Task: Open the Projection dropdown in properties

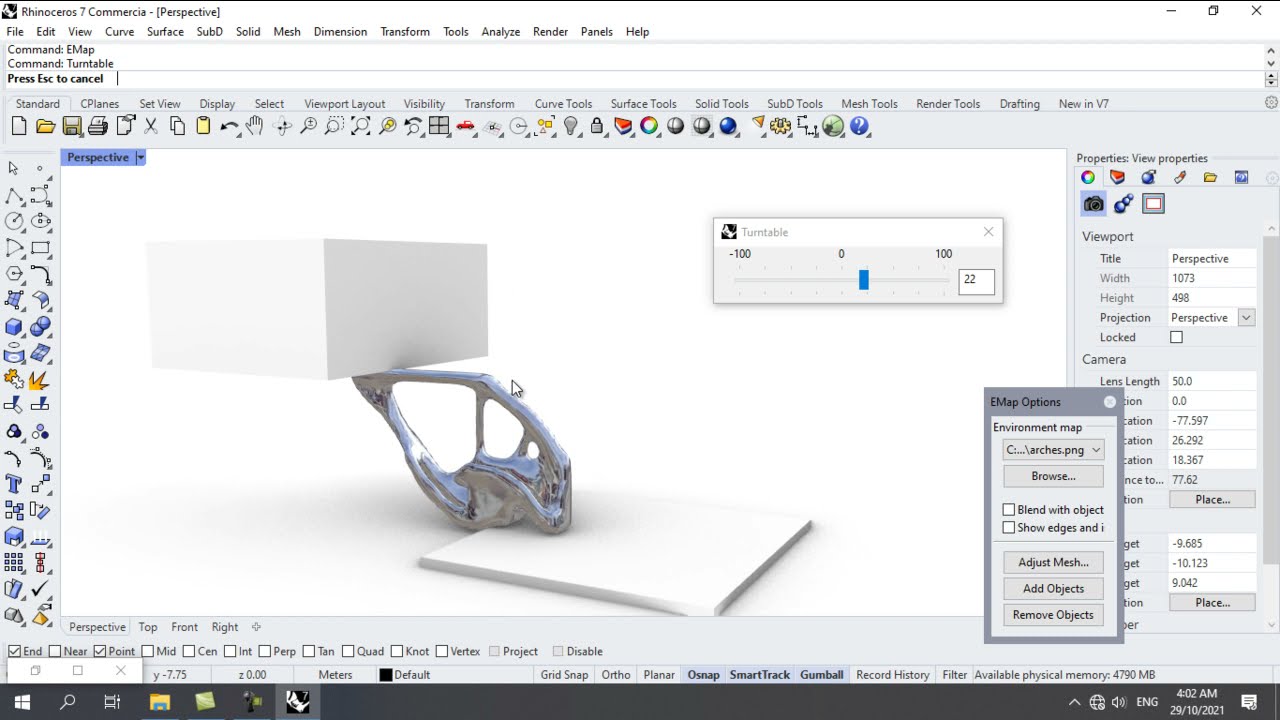Action: coord(1246,318)
